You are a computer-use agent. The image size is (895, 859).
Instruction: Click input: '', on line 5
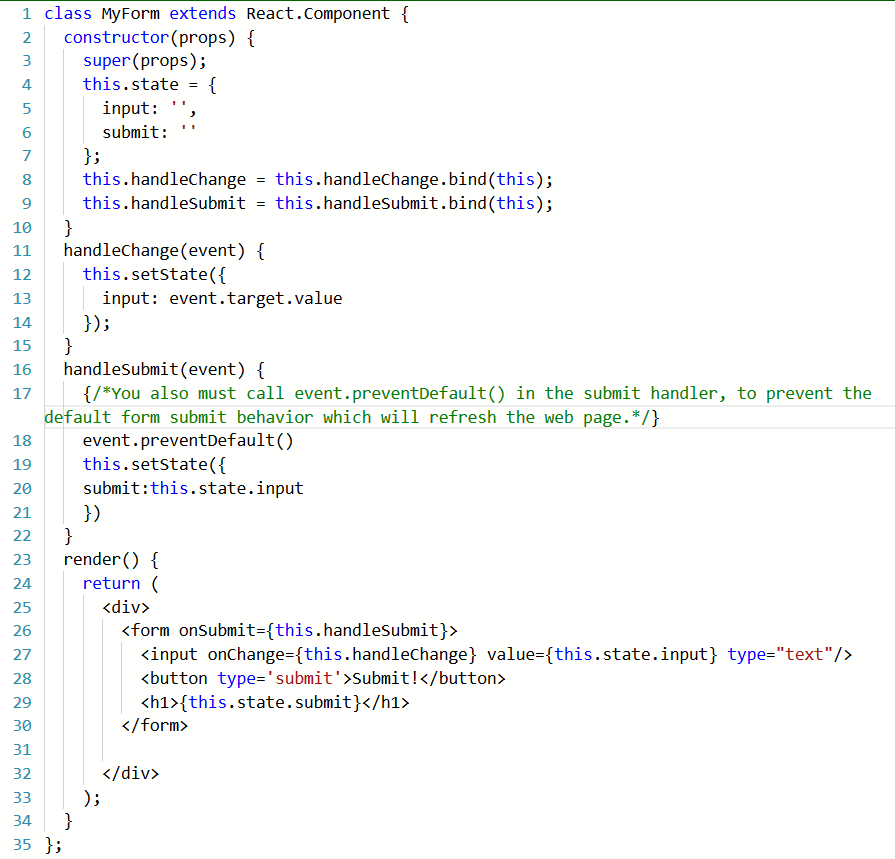coord(150,108)
